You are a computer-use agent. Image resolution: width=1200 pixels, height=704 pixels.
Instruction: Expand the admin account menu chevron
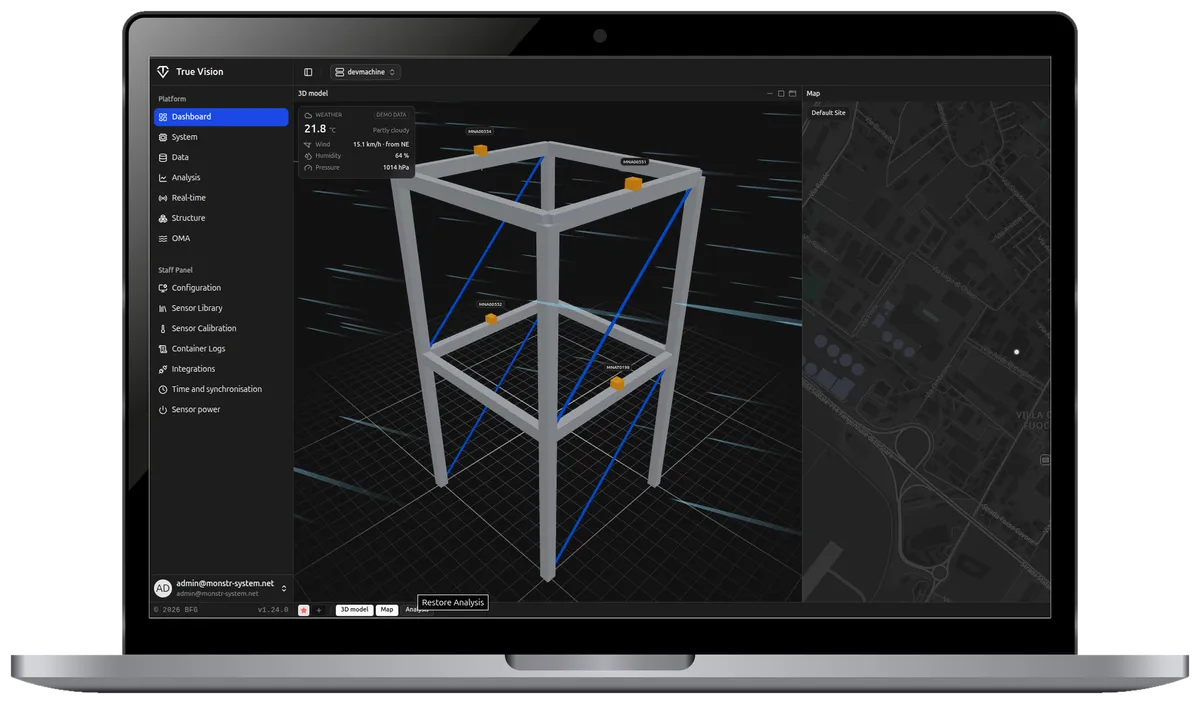click(284, 588)
